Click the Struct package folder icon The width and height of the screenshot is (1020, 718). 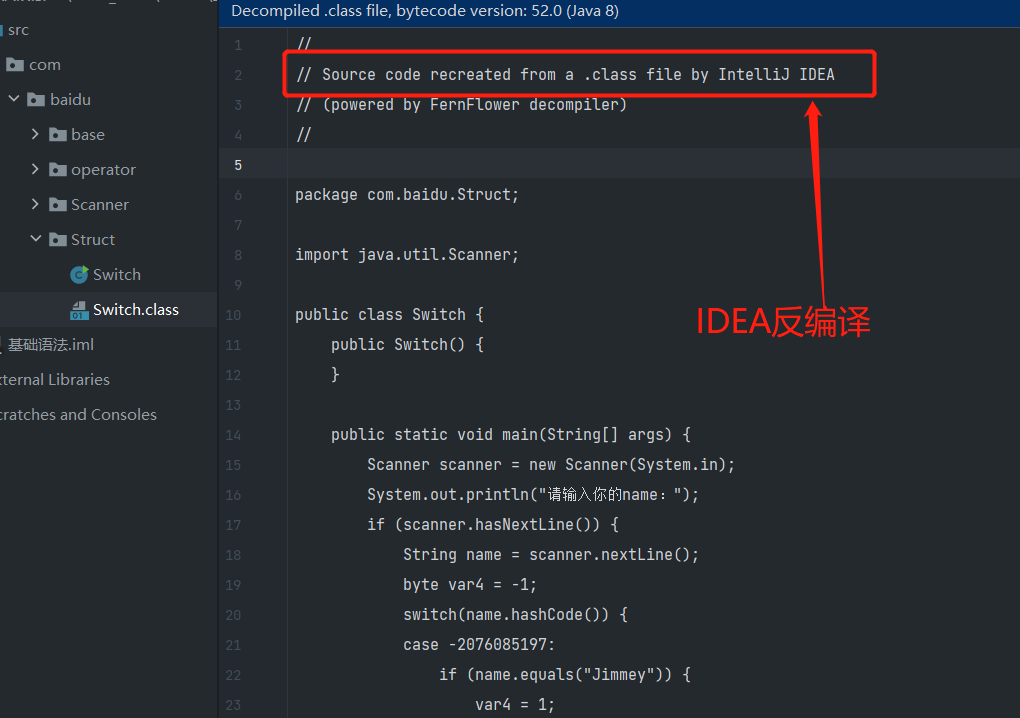pyautogui.click(x=58, y=239)
